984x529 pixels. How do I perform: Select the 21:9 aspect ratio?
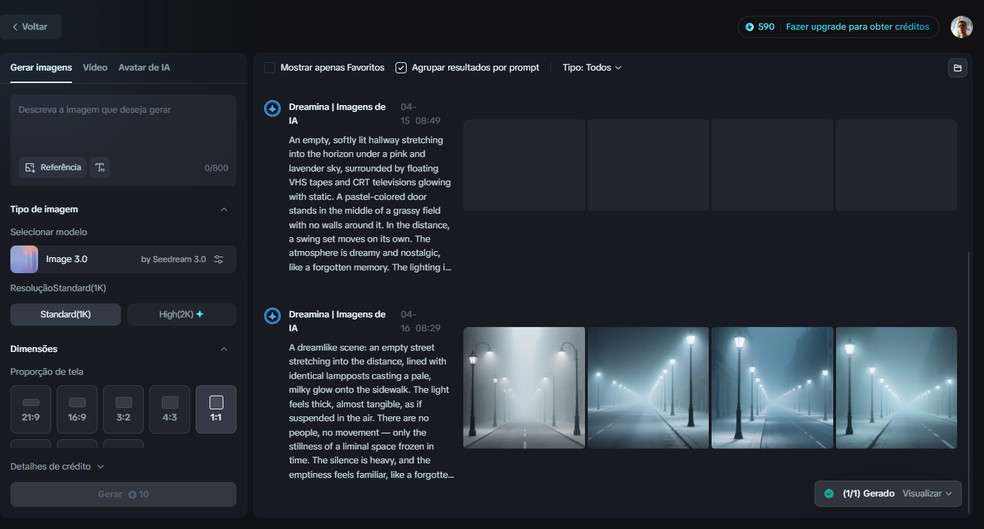tap(31, 409)
